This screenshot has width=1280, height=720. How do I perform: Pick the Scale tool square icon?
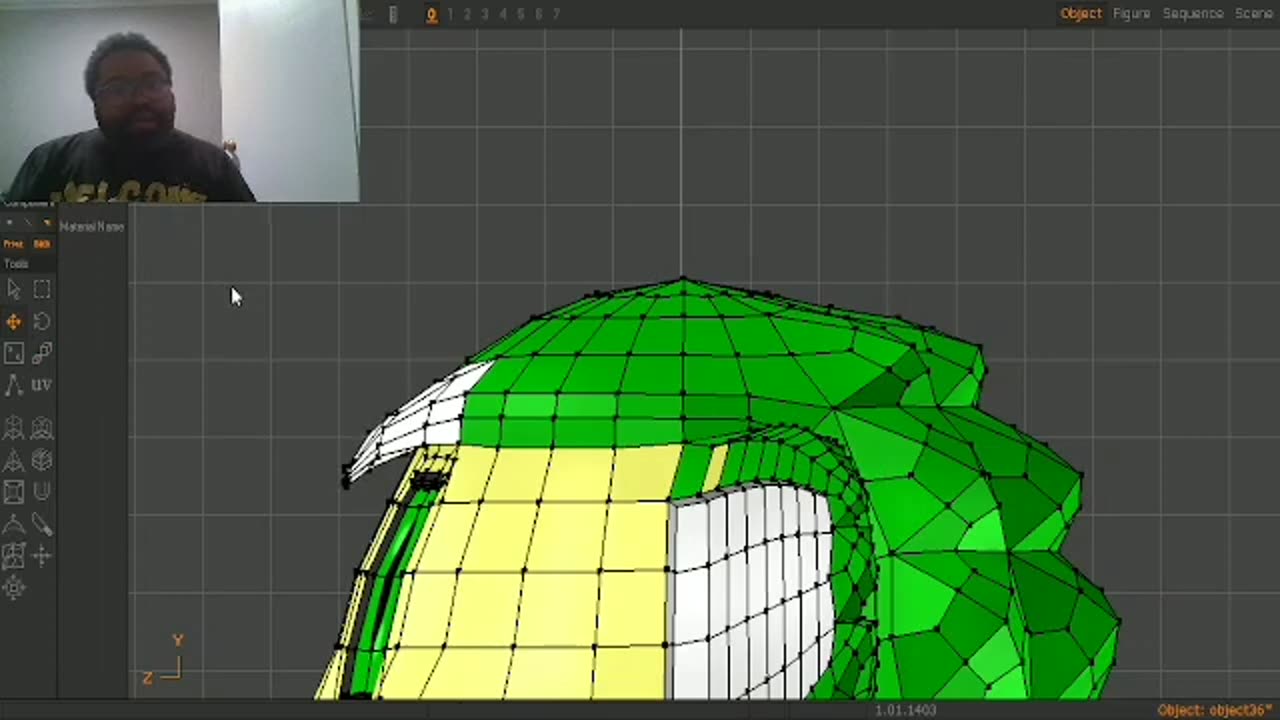coord(13,353)
